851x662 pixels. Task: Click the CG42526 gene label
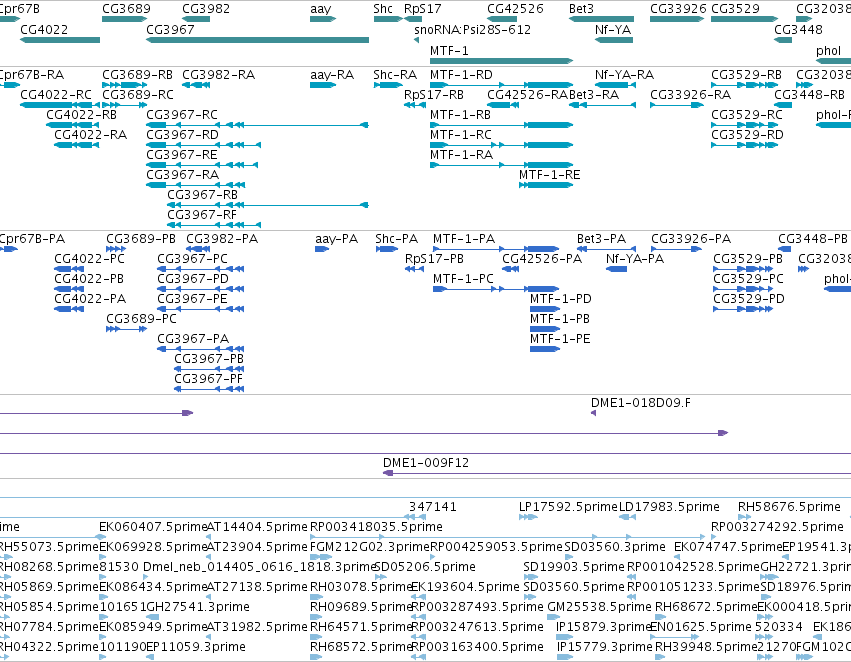(515, 9)
